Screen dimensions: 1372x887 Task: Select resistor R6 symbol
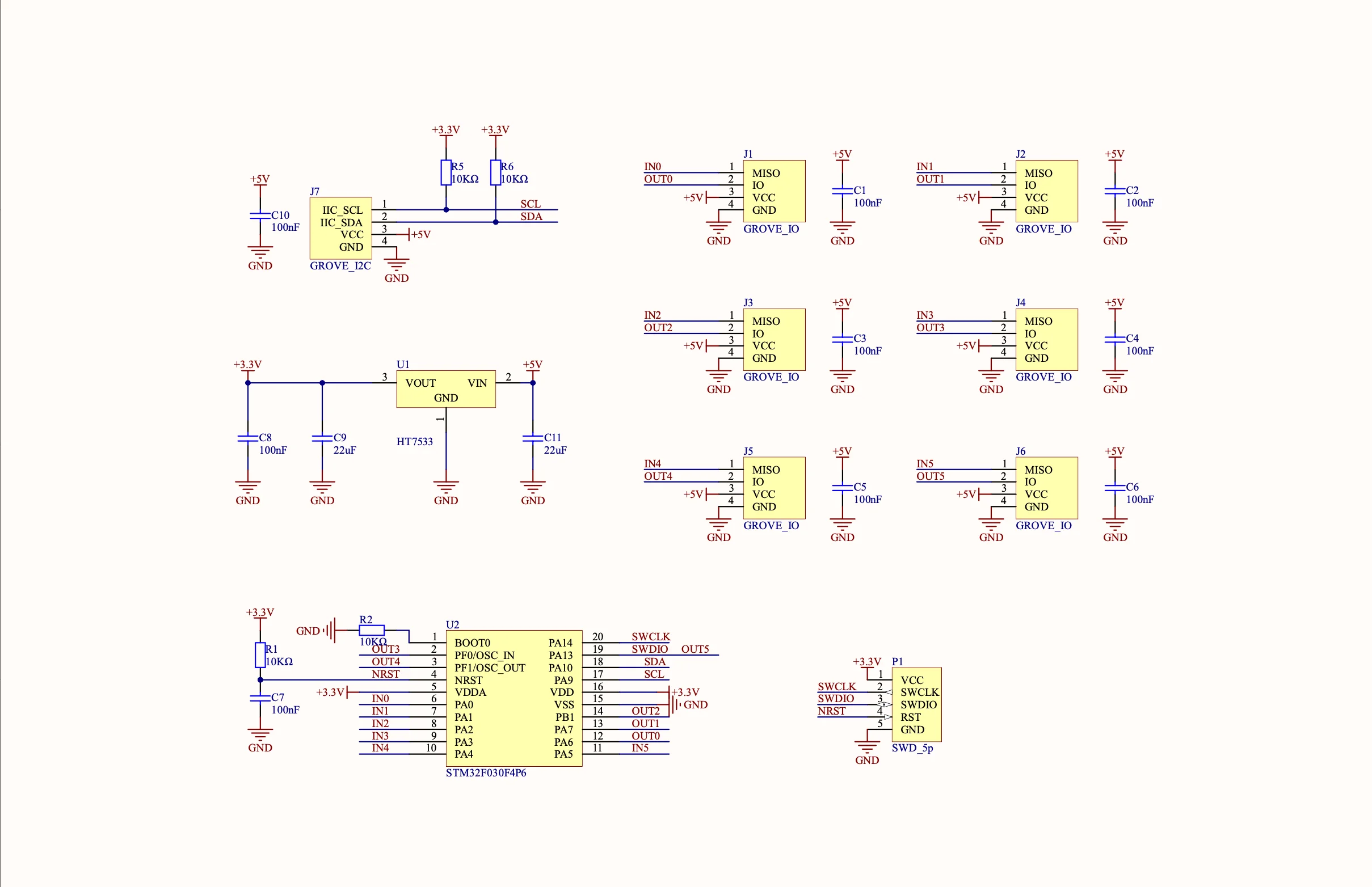pos(495,173)
